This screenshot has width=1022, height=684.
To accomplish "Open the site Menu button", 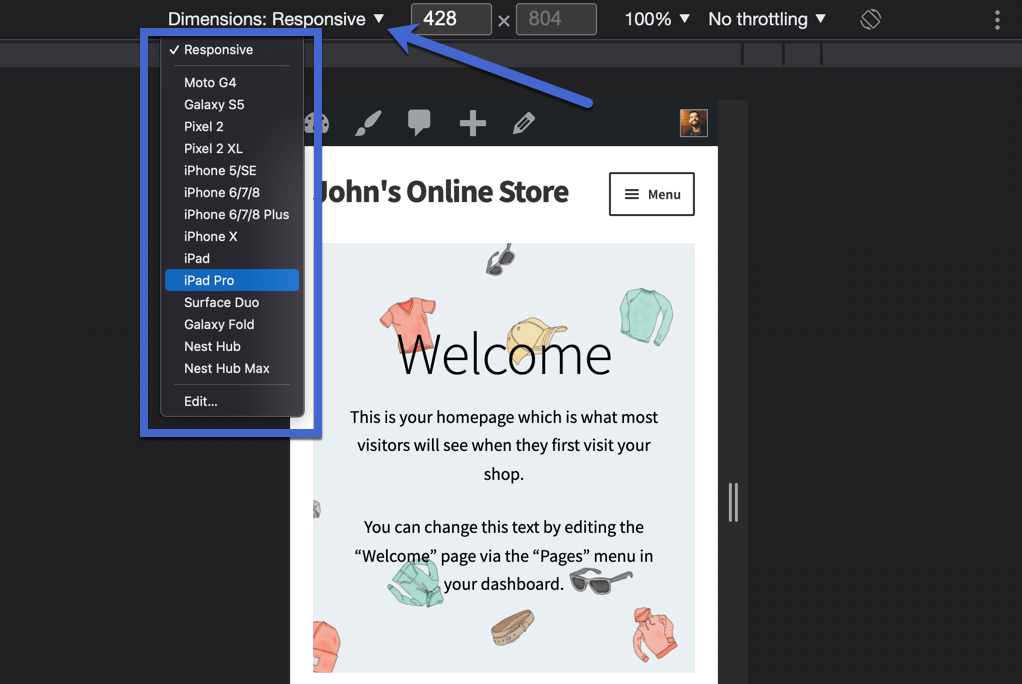I will pyautogui.click(x=651, y=194).
